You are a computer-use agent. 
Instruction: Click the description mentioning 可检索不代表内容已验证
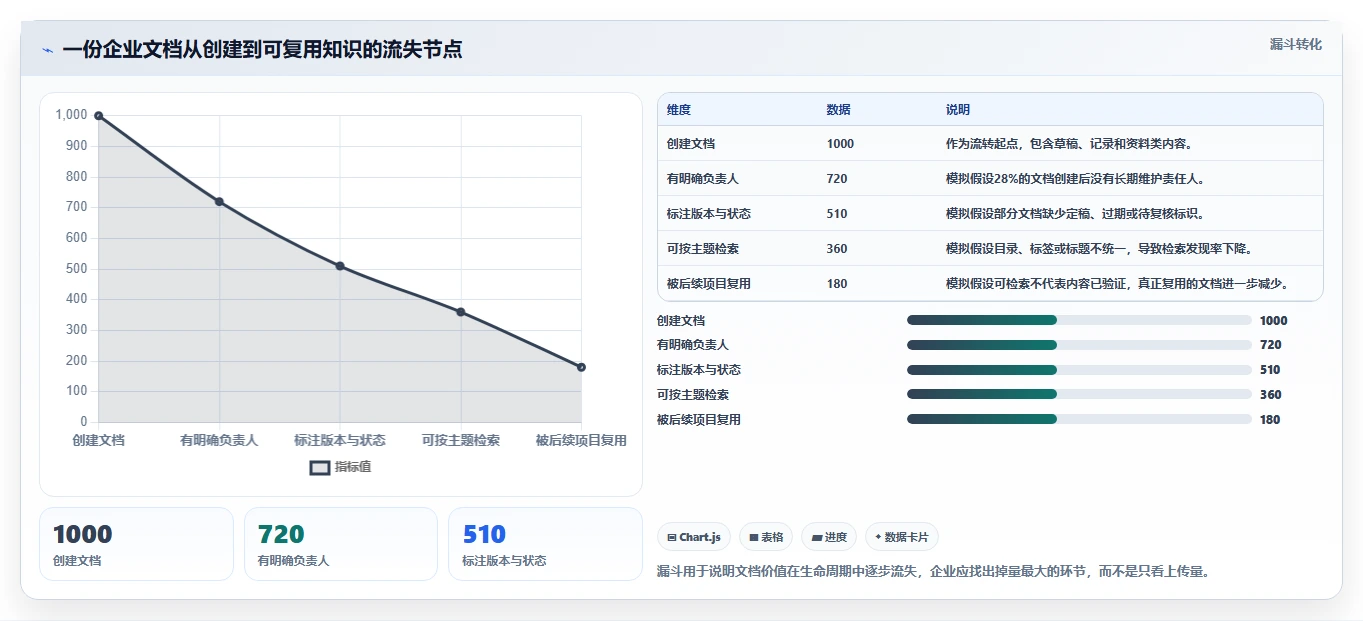[x=1117, y=284]
